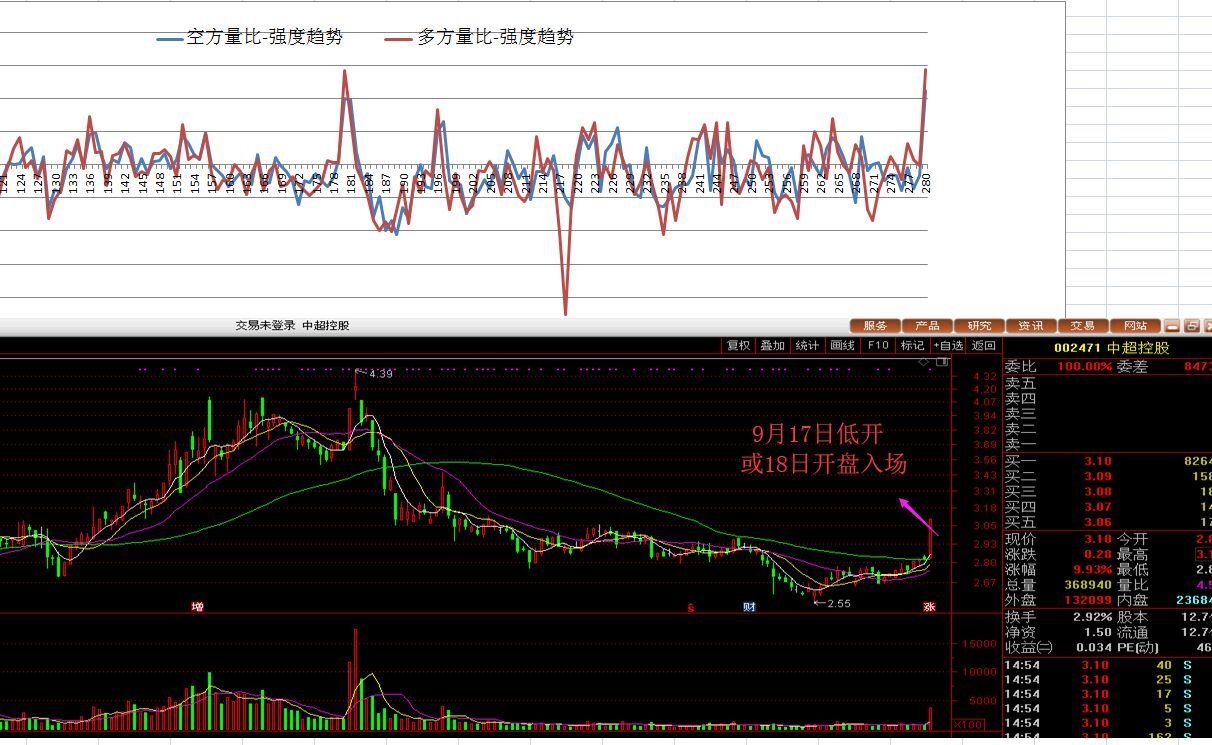Click the small window icon above the price axis

coord(942,362)
